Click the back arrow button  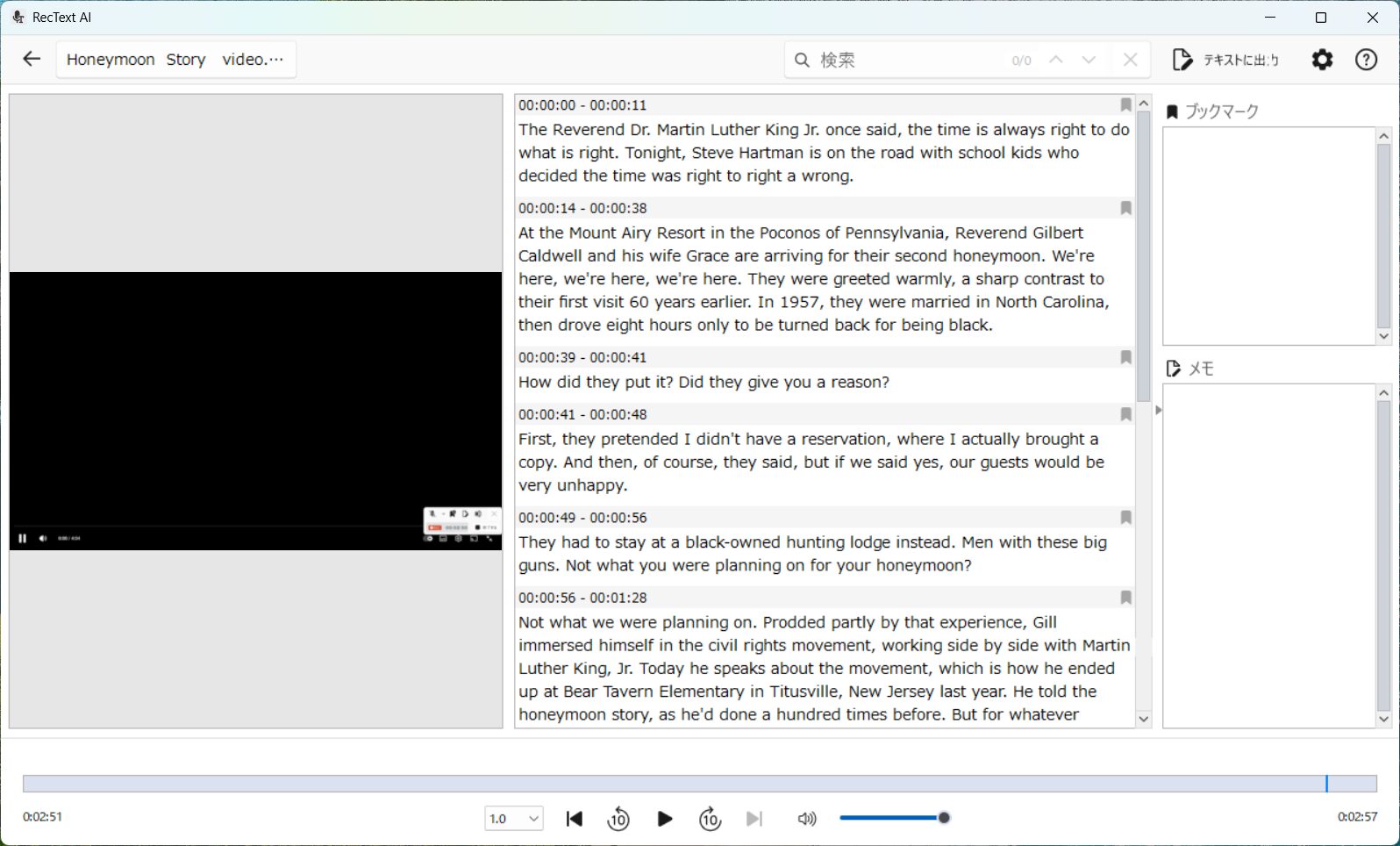(x=32, y=60)
